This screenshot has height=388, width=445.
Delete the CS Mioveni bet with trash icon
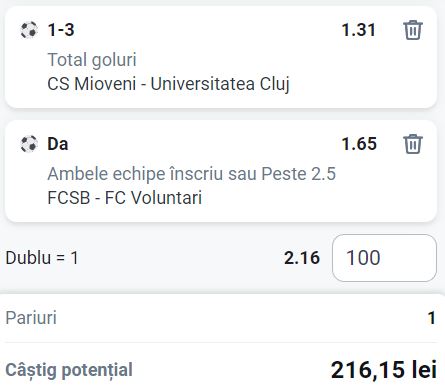tap(413, 30)
